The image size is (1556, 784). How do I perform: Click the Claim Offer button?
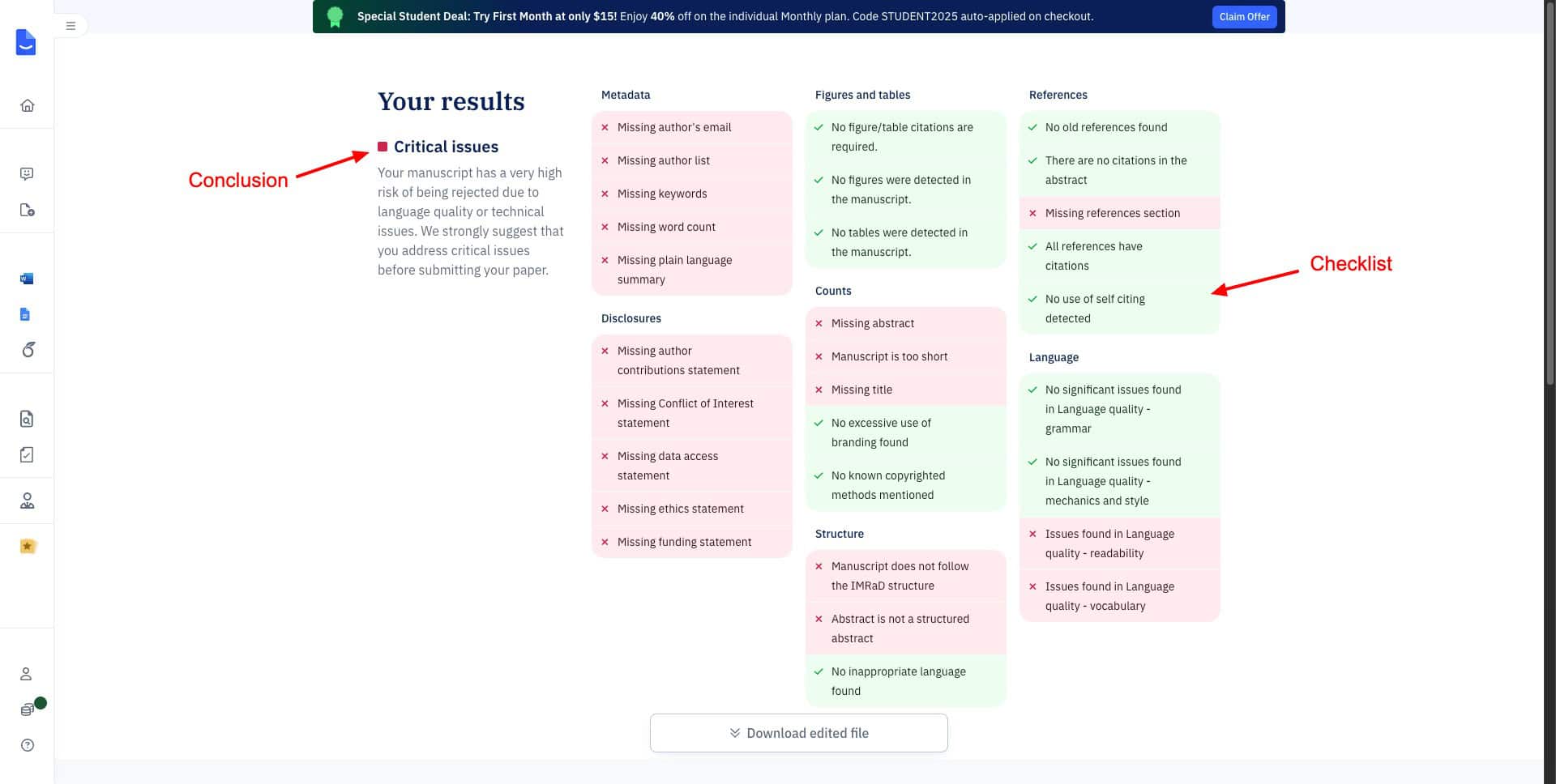1244,17
